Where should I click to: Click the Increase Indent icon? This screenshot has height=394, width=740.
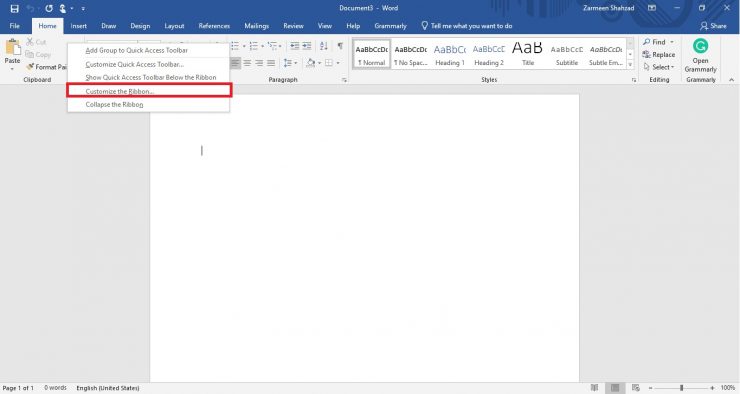[307, 46]
